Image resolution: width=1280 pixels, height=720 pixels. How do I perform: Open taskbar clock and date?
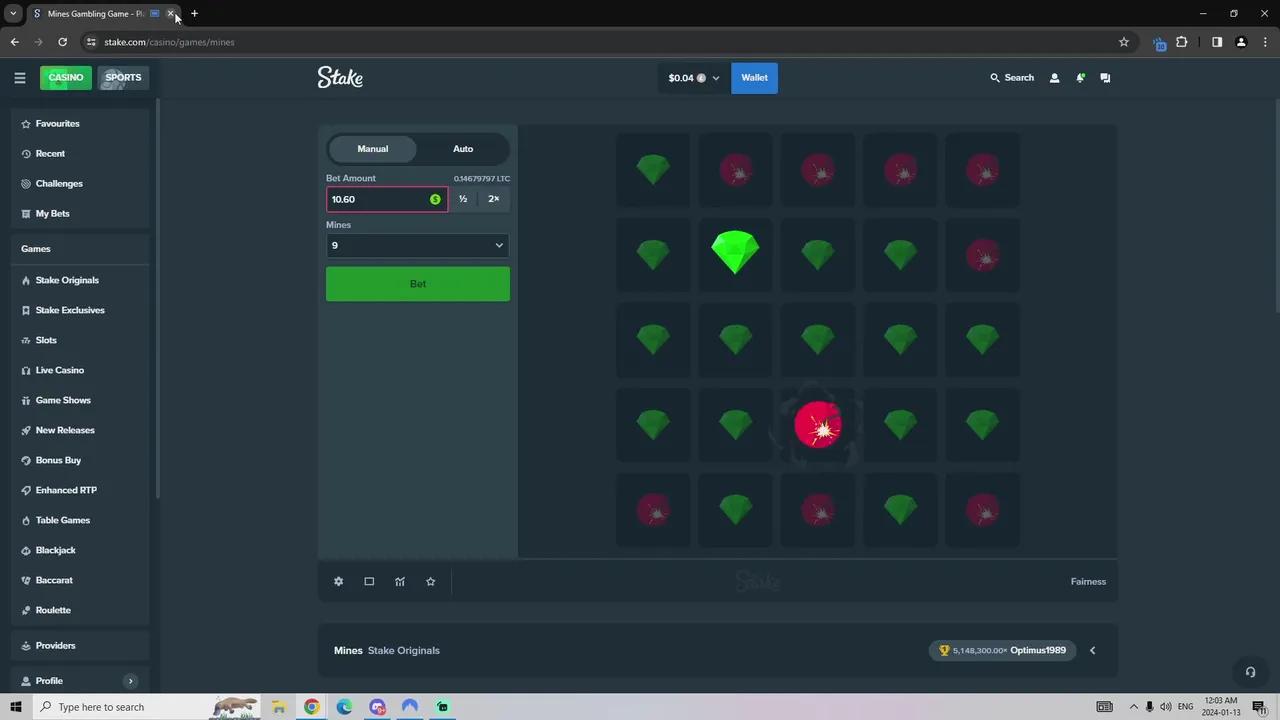click(1220, 707)
